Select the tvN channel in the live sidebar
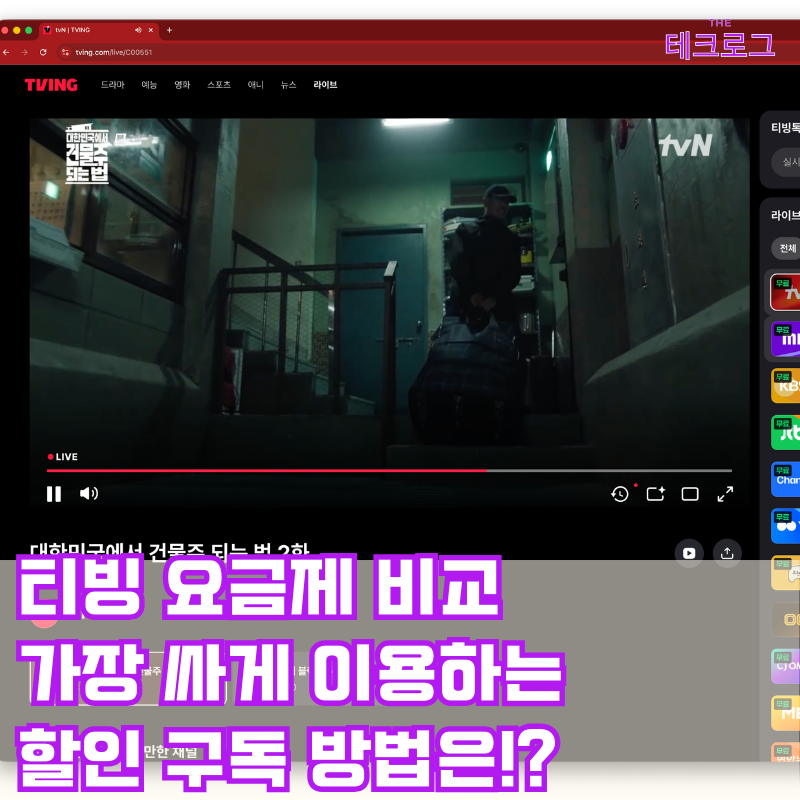This screenshot has width=800, height=800. 787,293
